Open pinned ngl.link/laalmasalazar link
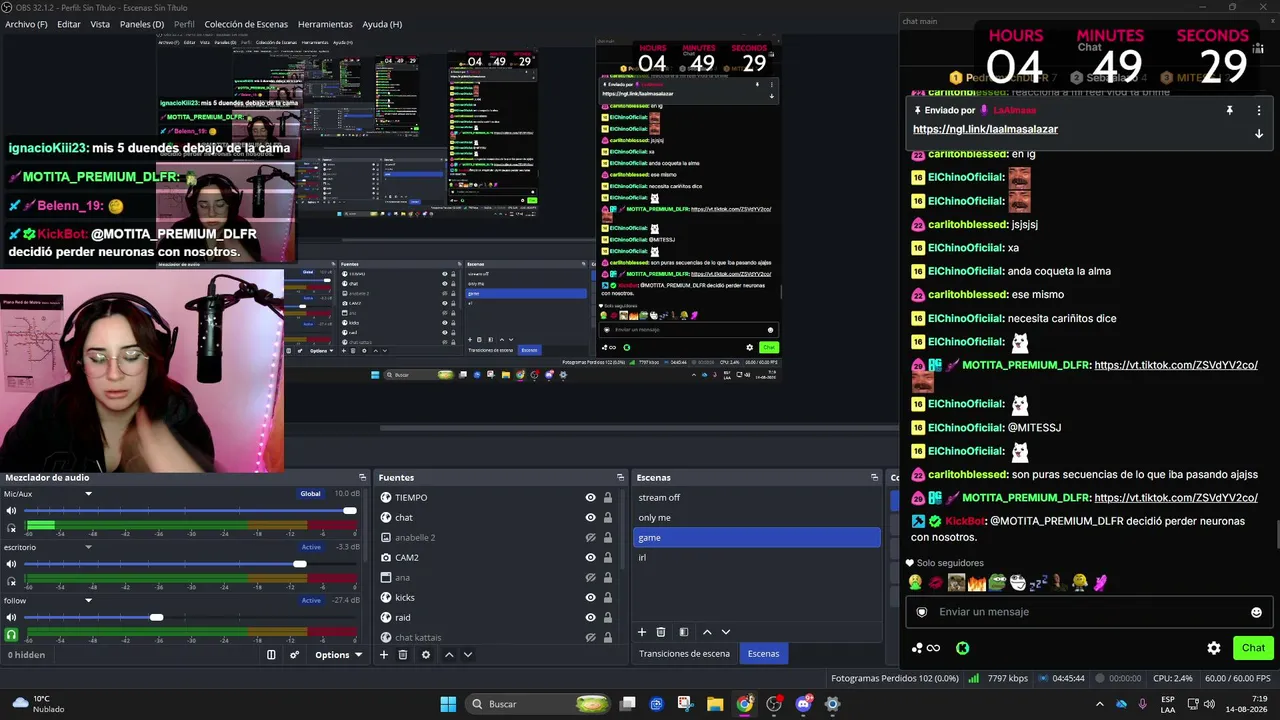Screen dimensions: 1280x720 click(985, 129)
